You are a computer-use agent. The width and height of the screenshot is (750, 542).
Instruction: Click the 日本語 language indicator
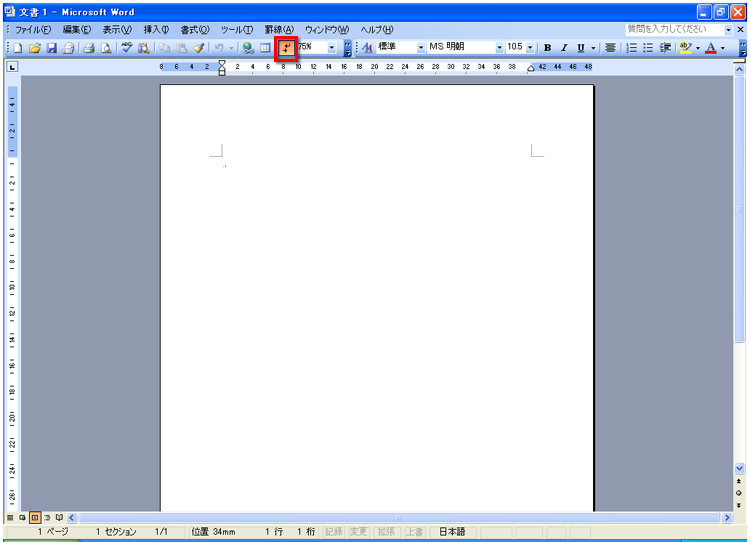(x=452, y=531)
